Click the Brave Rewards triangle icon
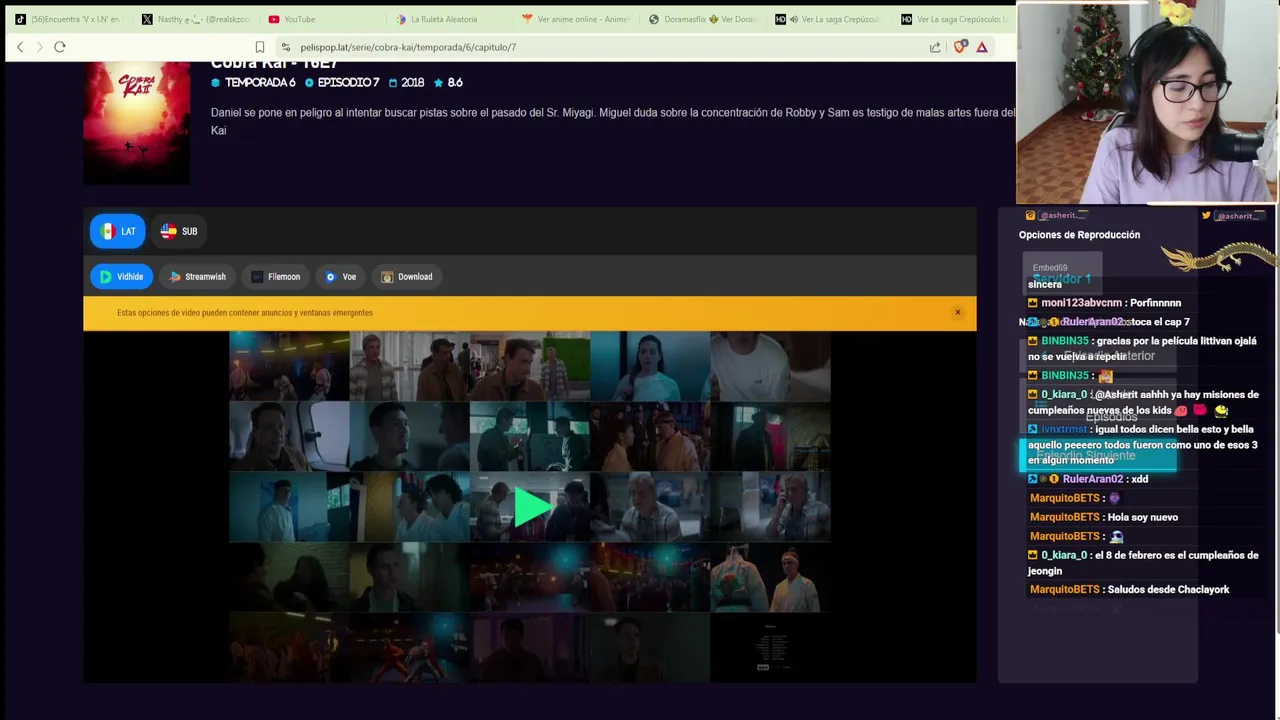Image resolution: width=1280 pixels, height=720 pixels. click(x=982, y=47)
